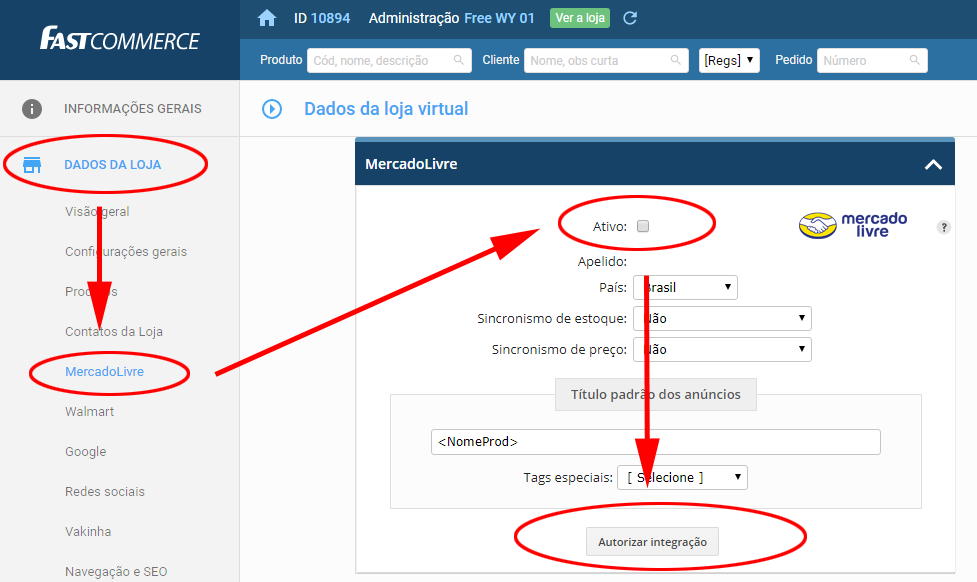The width and height of the screenshot is (977, 582).
Task: Focus the <NomeProd> title template field
Action: [x=655, y=442]
